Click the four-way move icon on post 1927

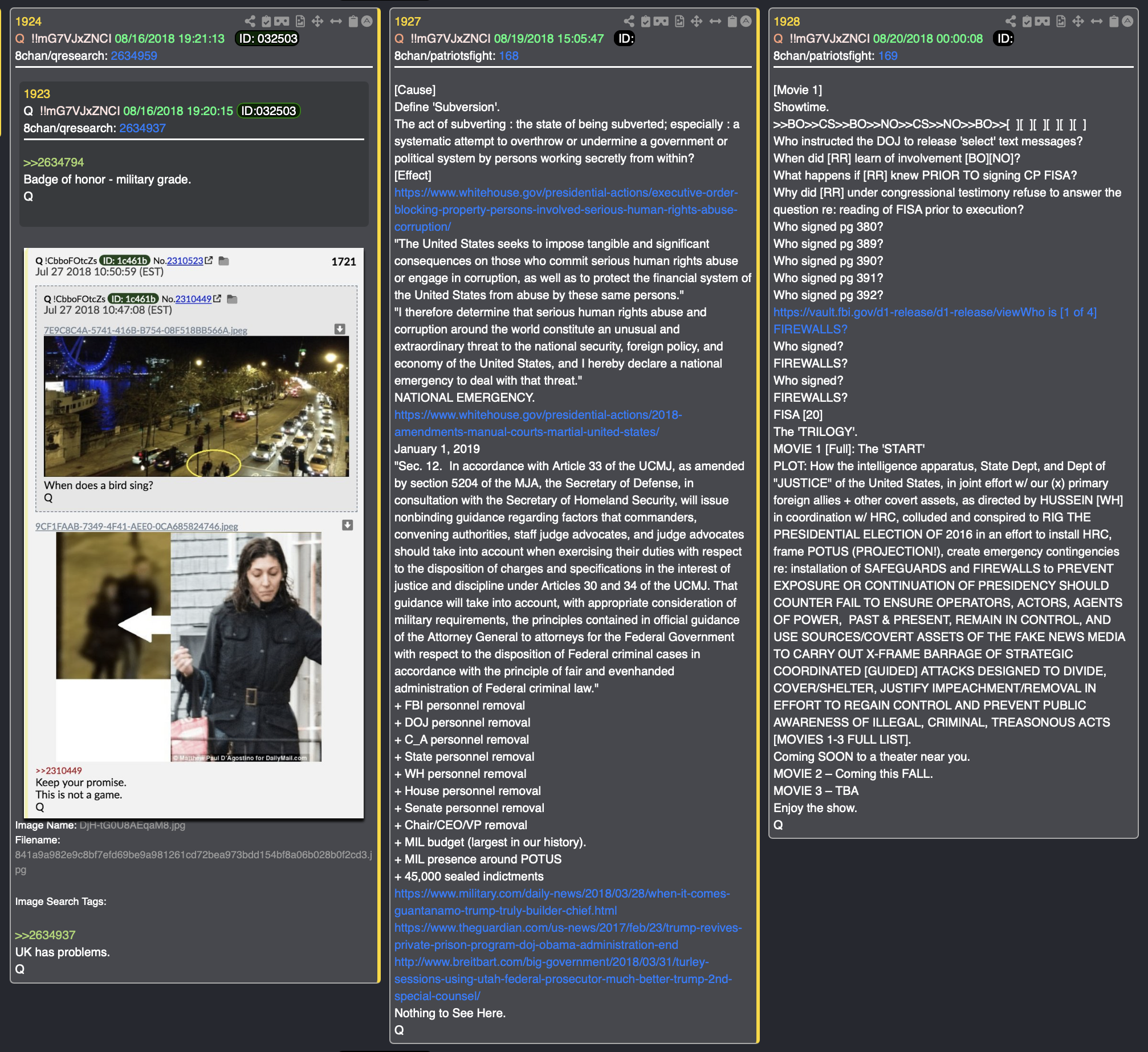pos(697,22)
